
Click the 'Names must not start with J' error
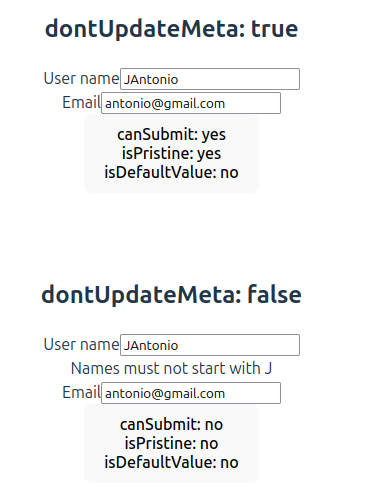click(171, 369)
